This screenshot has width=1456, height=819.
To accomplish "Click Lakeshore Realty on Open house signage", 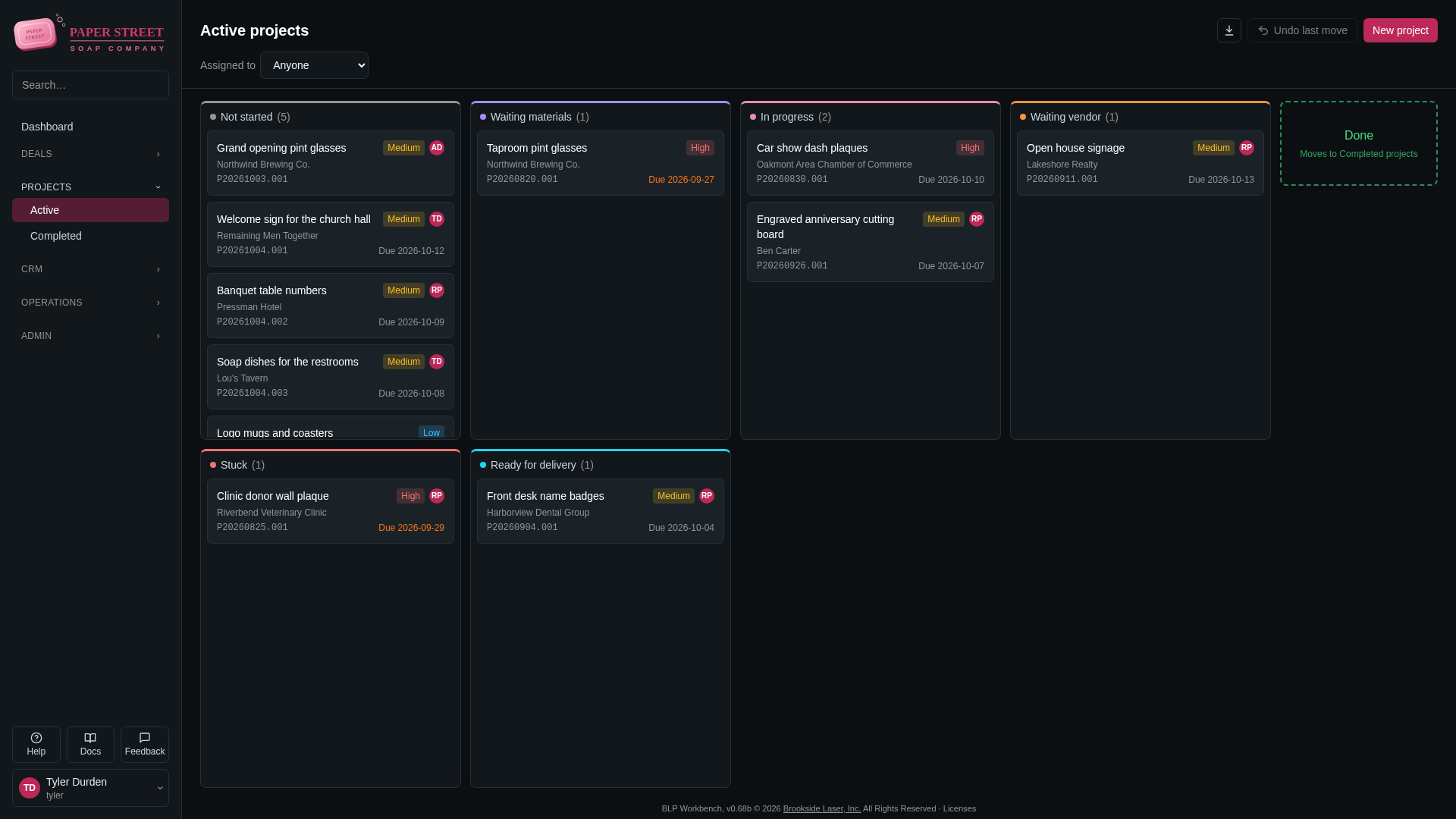I will (1062, 165).
